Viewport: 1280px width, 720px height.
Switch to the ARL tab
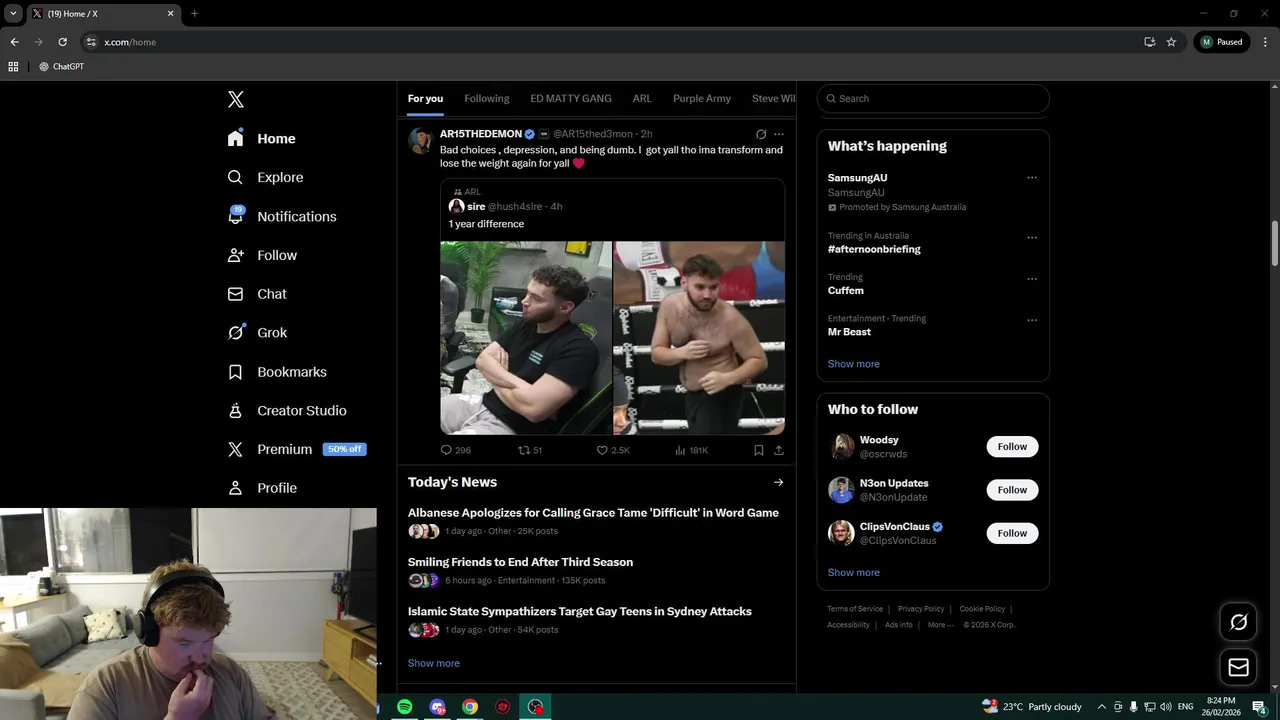tap(642, 98)
